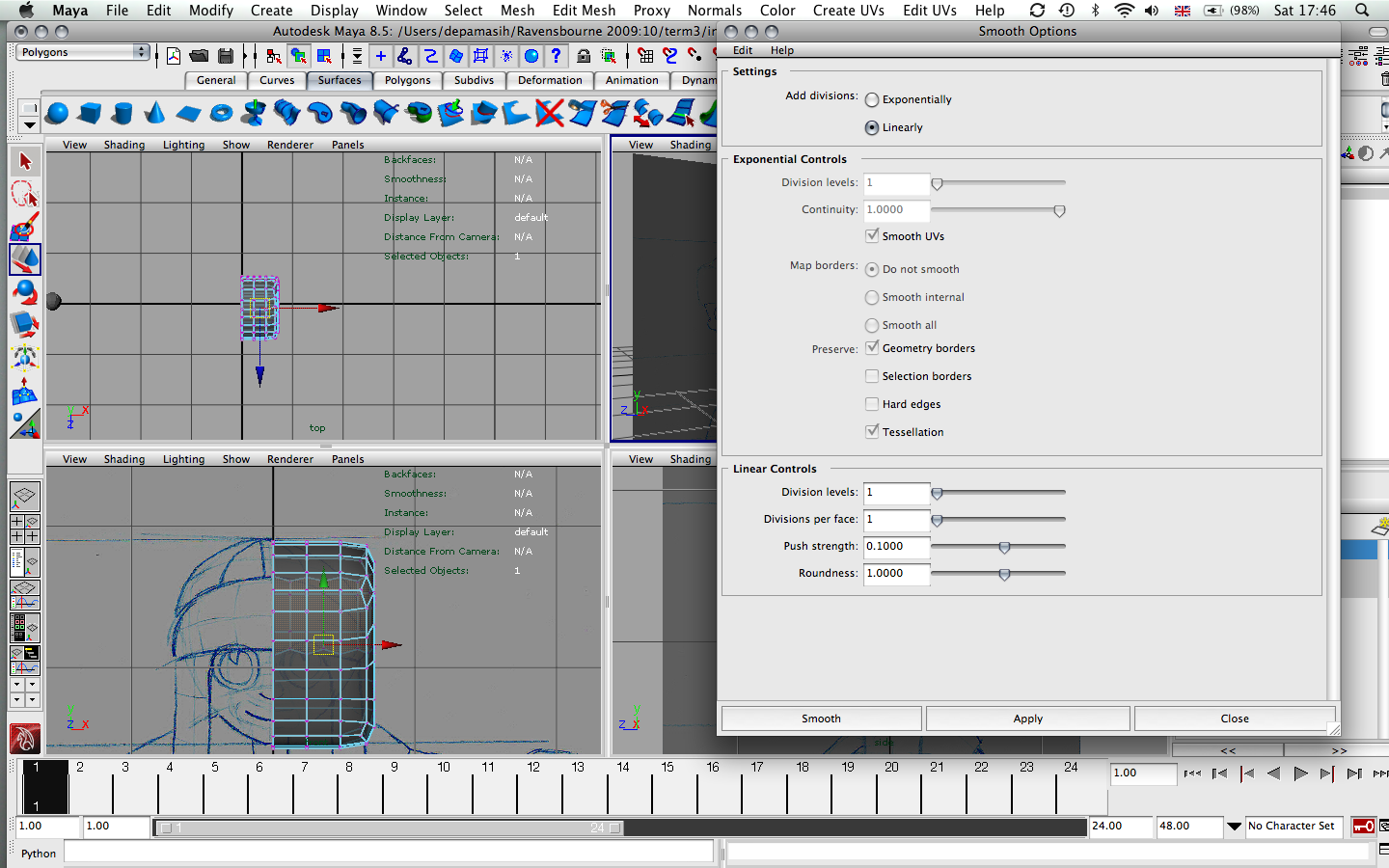Toggle Geometry borders checkbox
1389x868 pixels.
click(x=872, y=347)
